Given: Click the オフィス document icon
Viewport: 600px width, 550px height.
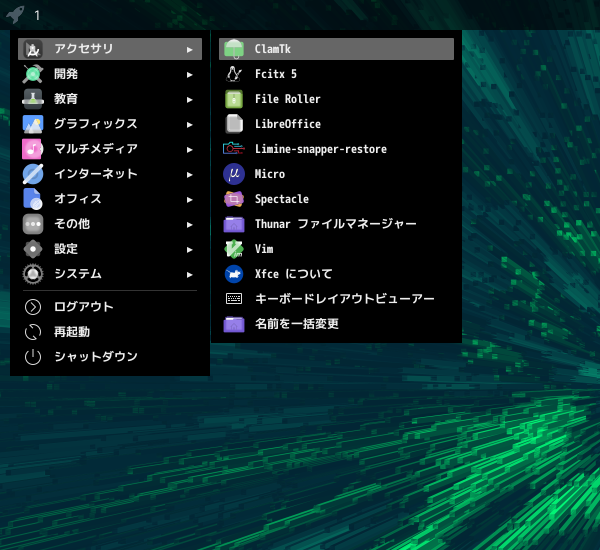Looking at the screenshot, I should coord(33,199).
